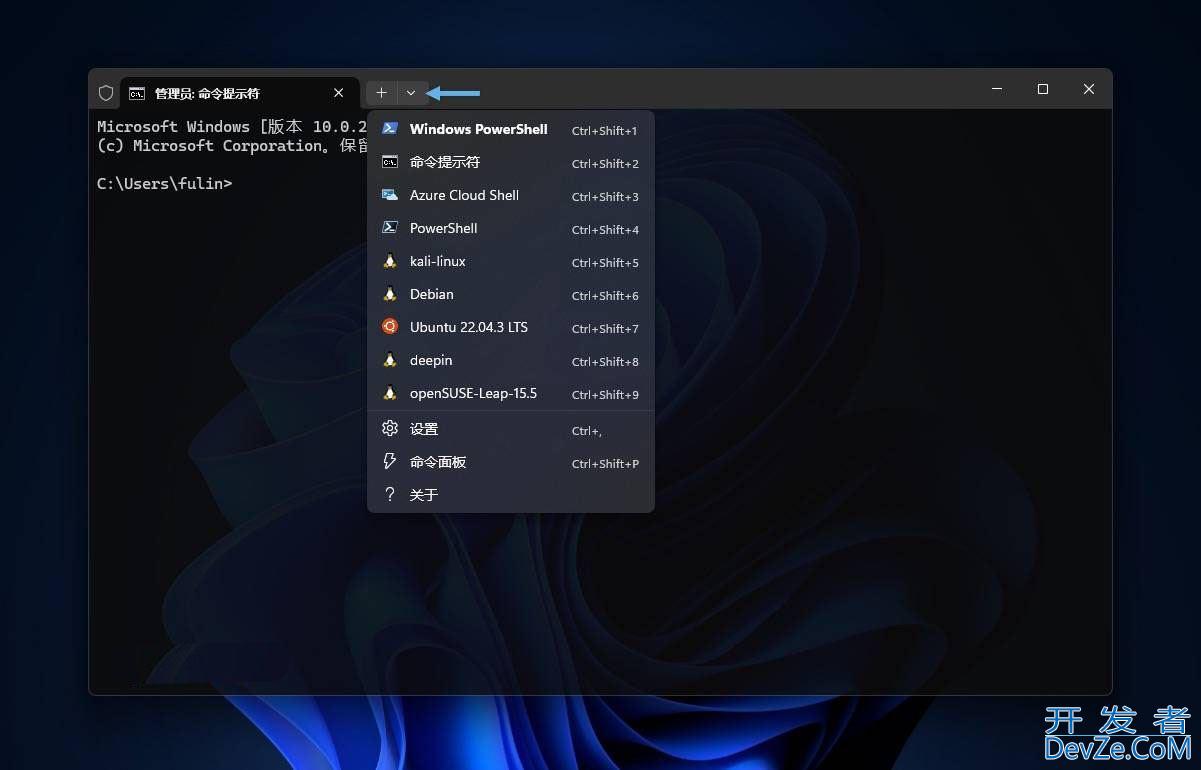Click the administrator shield icon in title bar
Screen dimensions: 1201x770
[106, 93]
